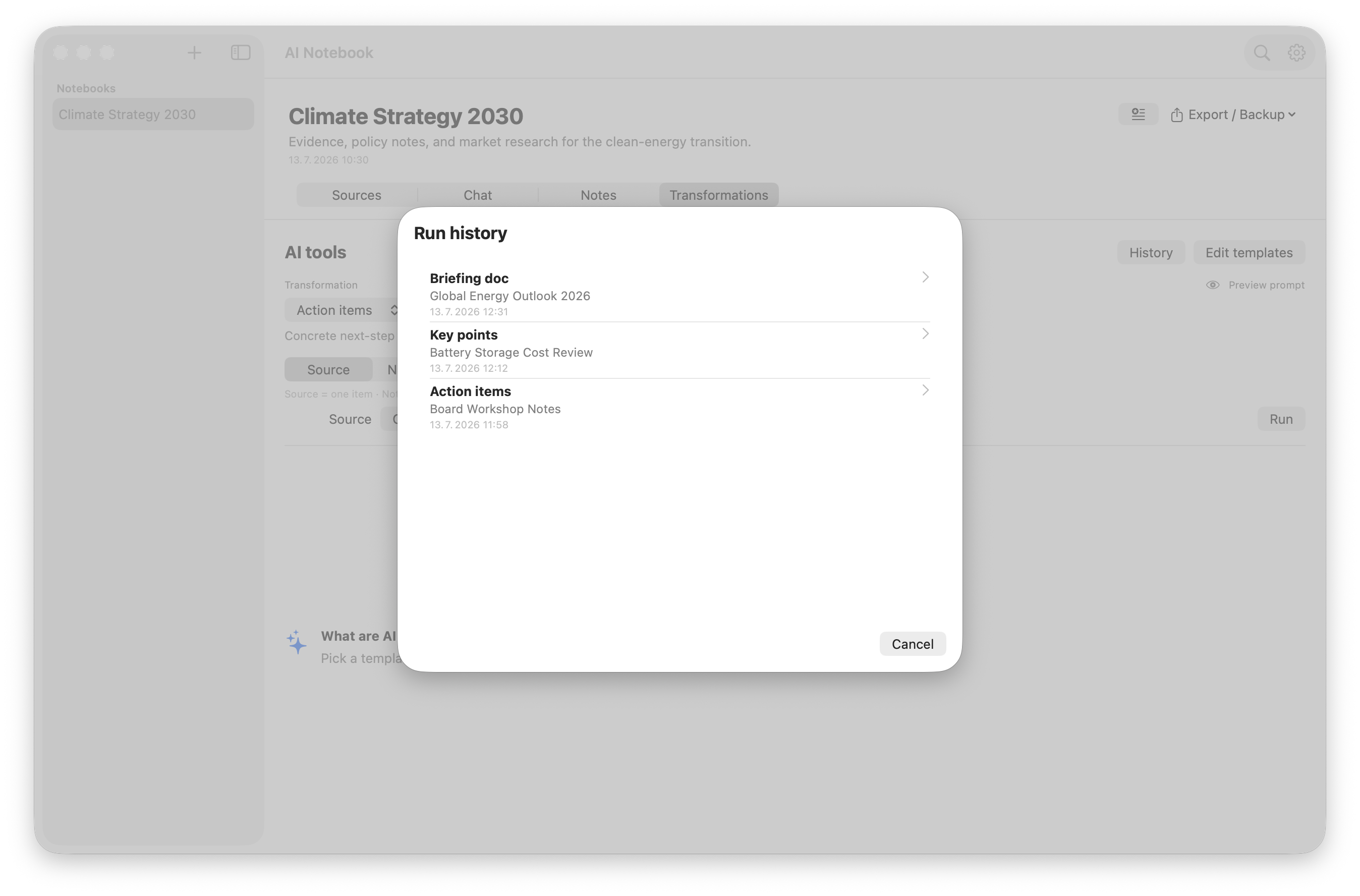The image size is (1360, 896).
Task: Click timestamp 13. 7. 2026 12:12
Action: tap(469, 369)
